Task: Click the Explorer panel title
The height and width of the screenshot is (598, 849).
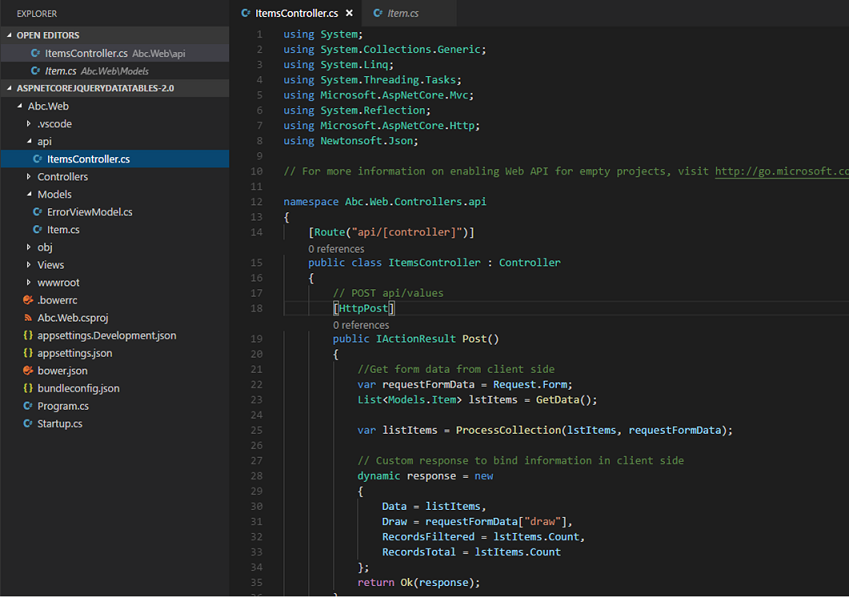Action: [x=37, y=14]
